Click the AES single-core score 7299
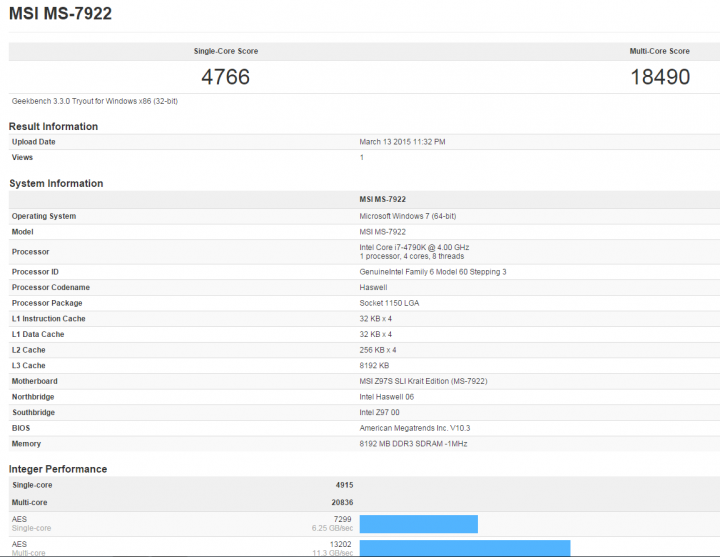 tap(343, 519)
